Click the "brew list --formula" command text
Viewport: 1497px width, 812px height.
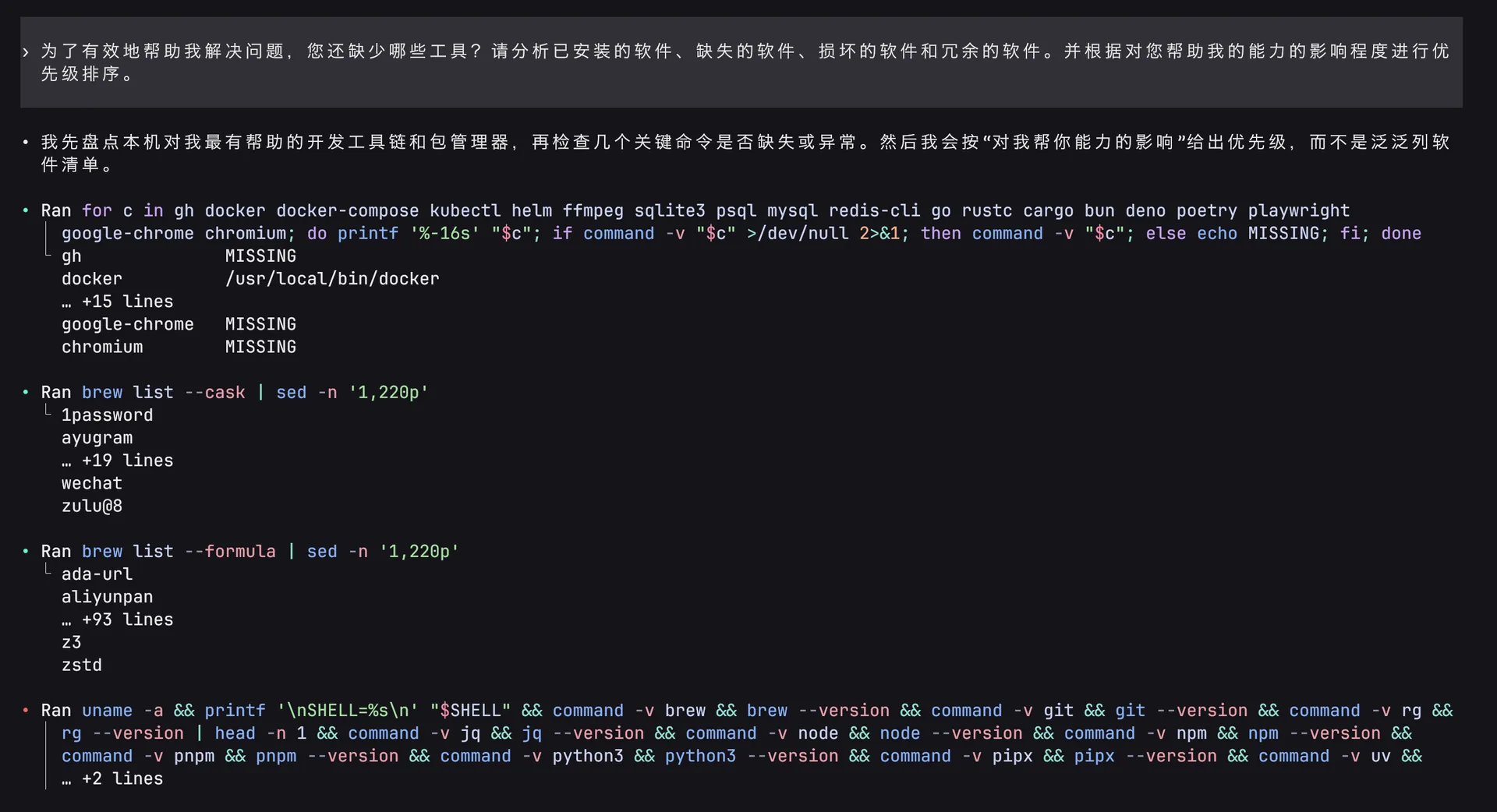coord(189,551)
